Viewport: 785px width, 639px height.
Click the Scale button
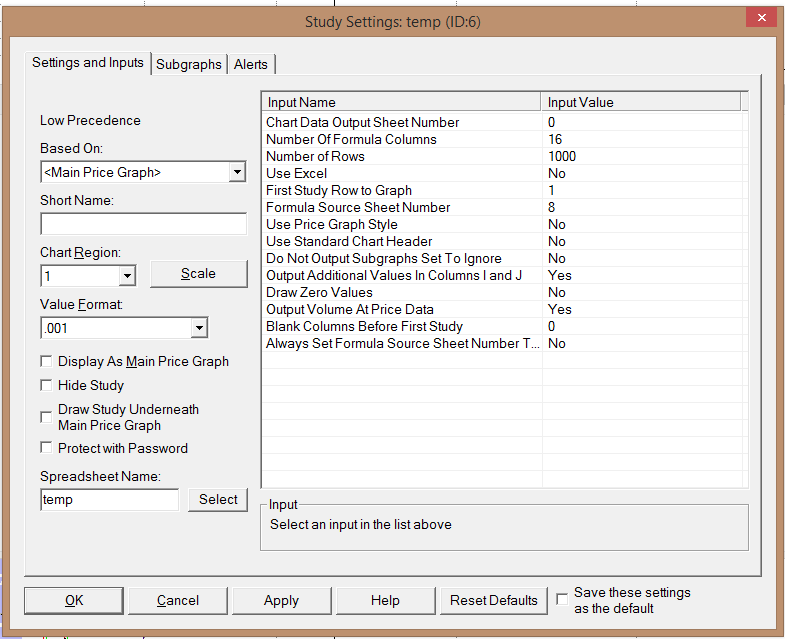tap(198, 274)
